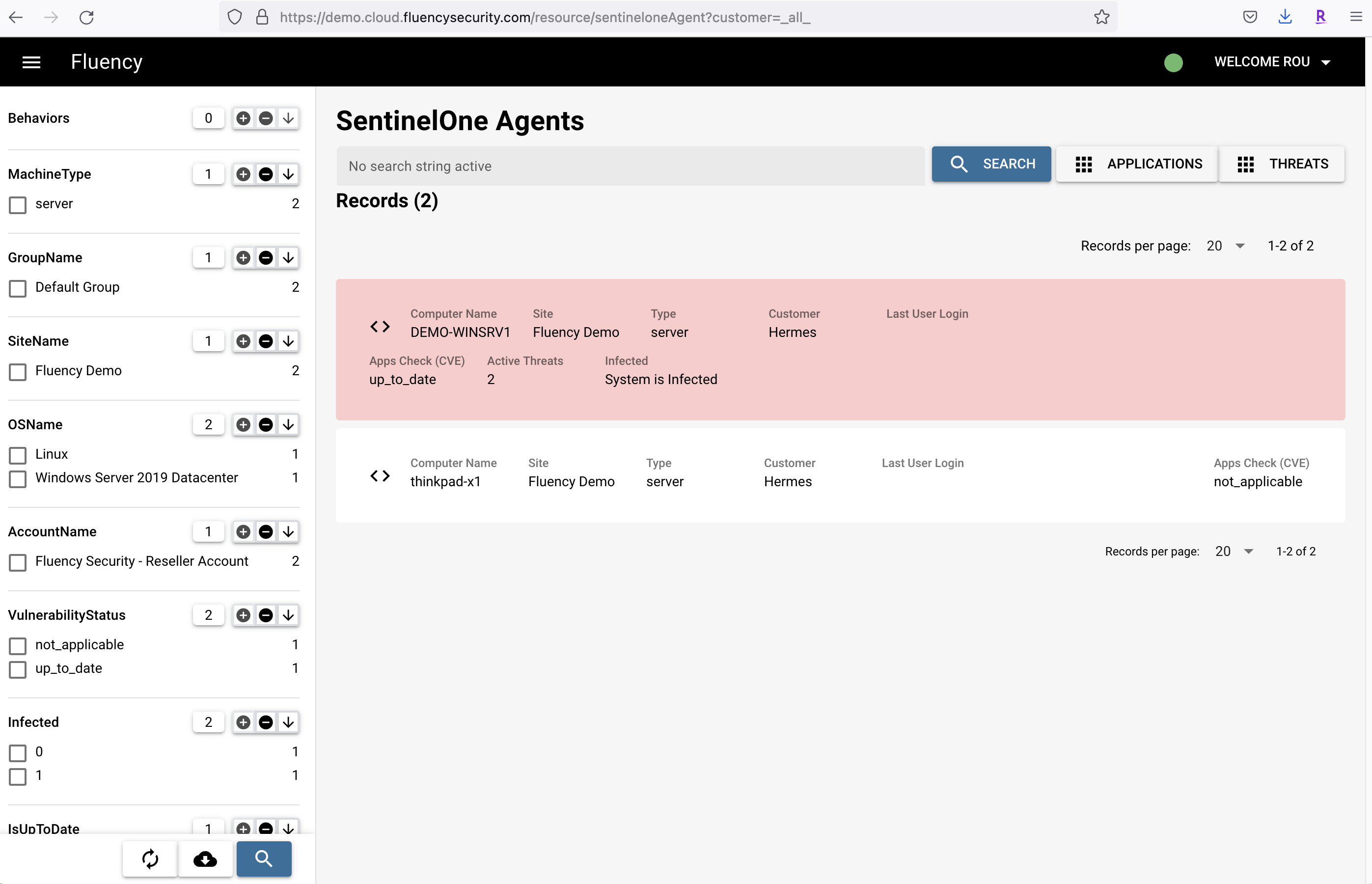Expand AccountName facet with down arrow

(x=288, y=531)
